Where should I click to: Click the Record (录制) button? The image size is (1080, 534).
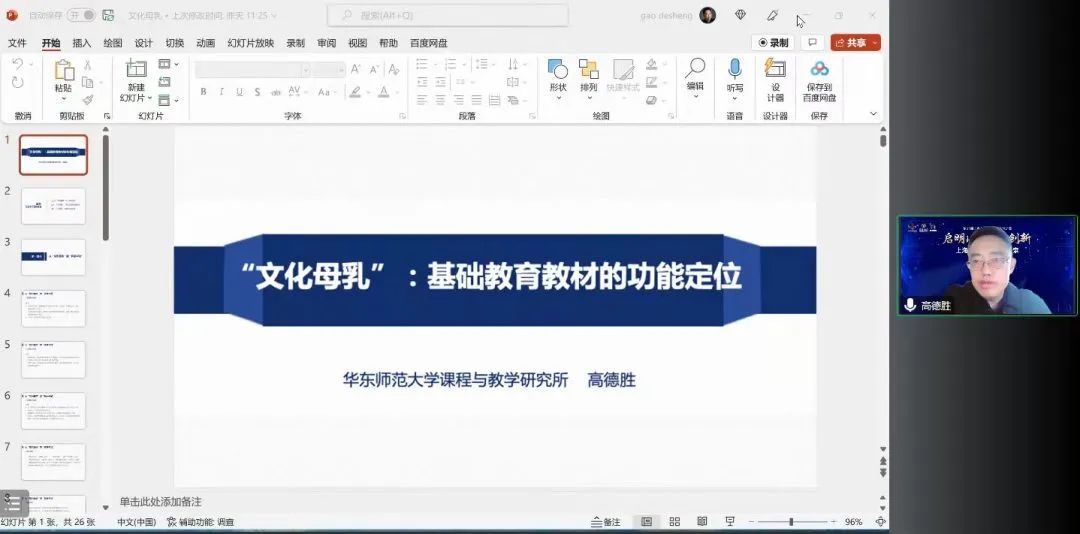click(773, 43)
